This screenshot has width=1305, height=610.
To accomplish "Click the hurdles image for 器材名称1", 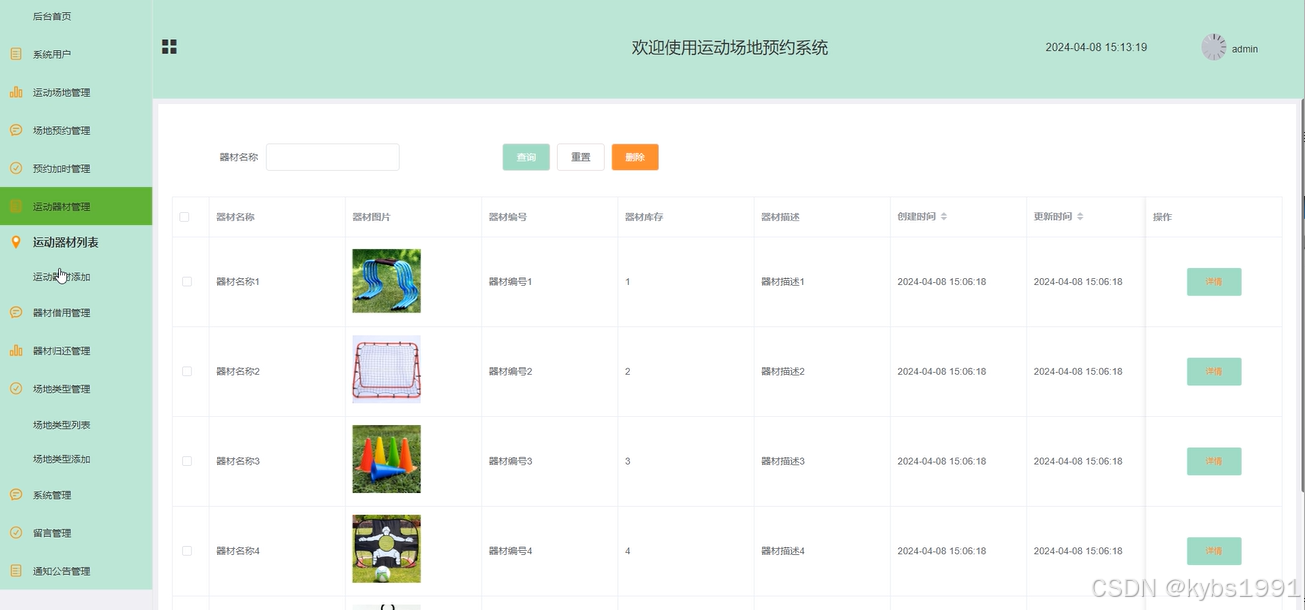I will click(x=387, y=281).
